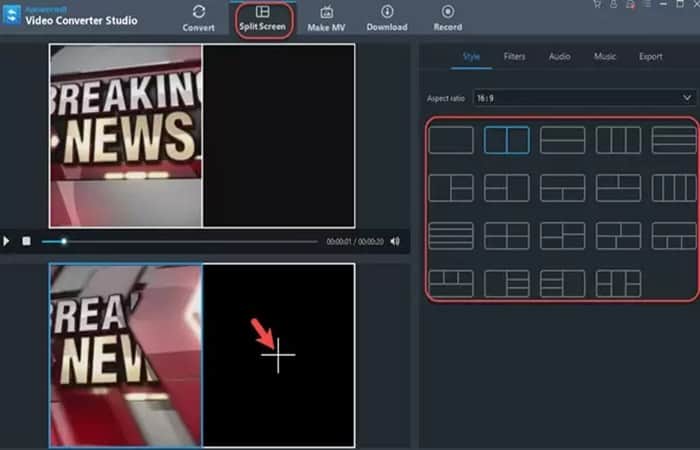This screenshot has height=450, width=700.
Task: Open the Convert section
Action: 199,18
